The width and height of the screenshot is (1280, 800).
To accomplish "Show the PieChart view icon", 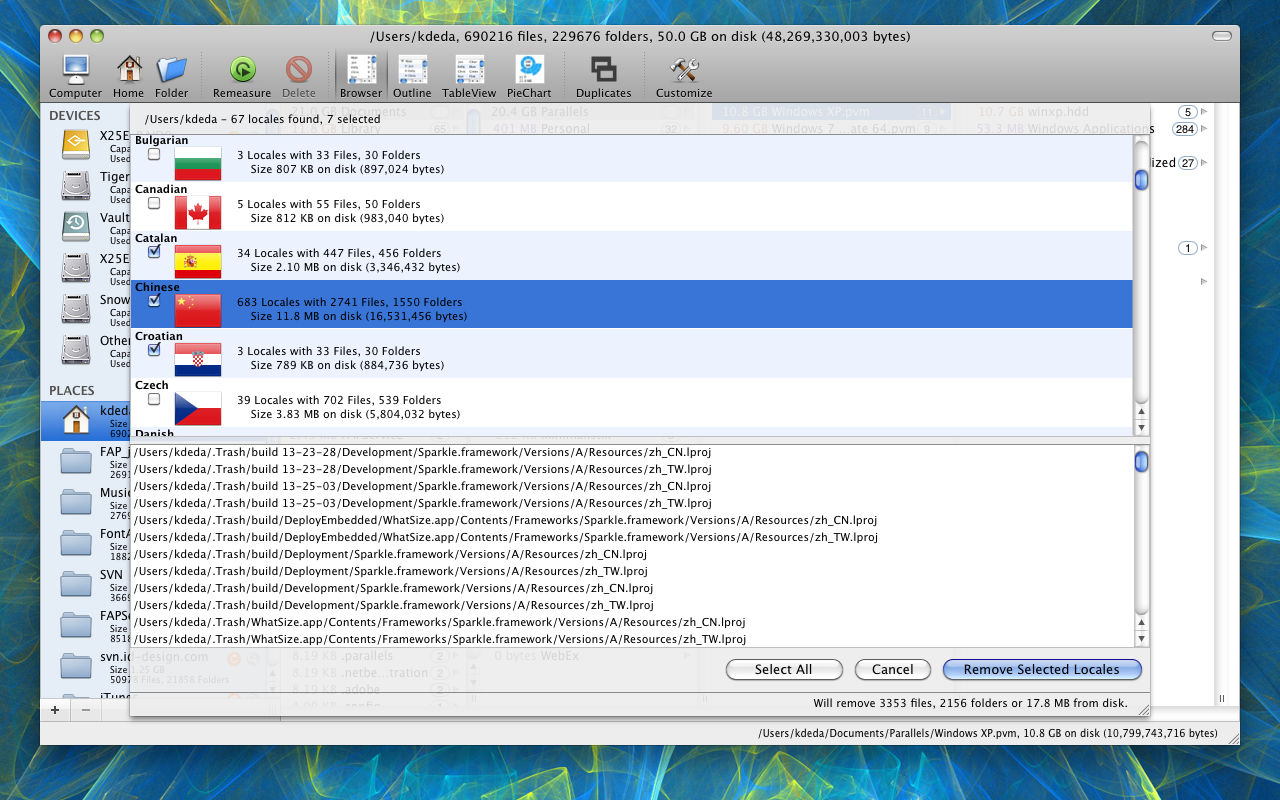I will pos(529,70).
